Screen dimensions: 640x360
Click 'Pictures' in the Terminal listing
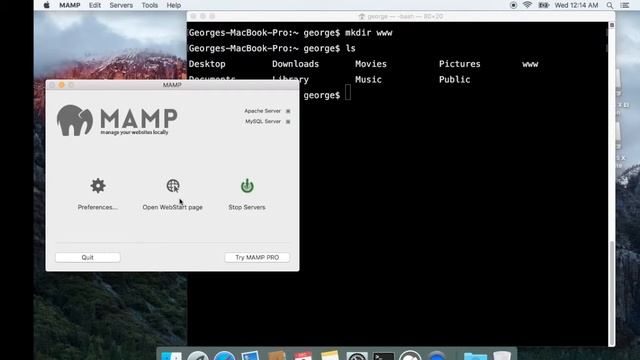pos(460,64)
